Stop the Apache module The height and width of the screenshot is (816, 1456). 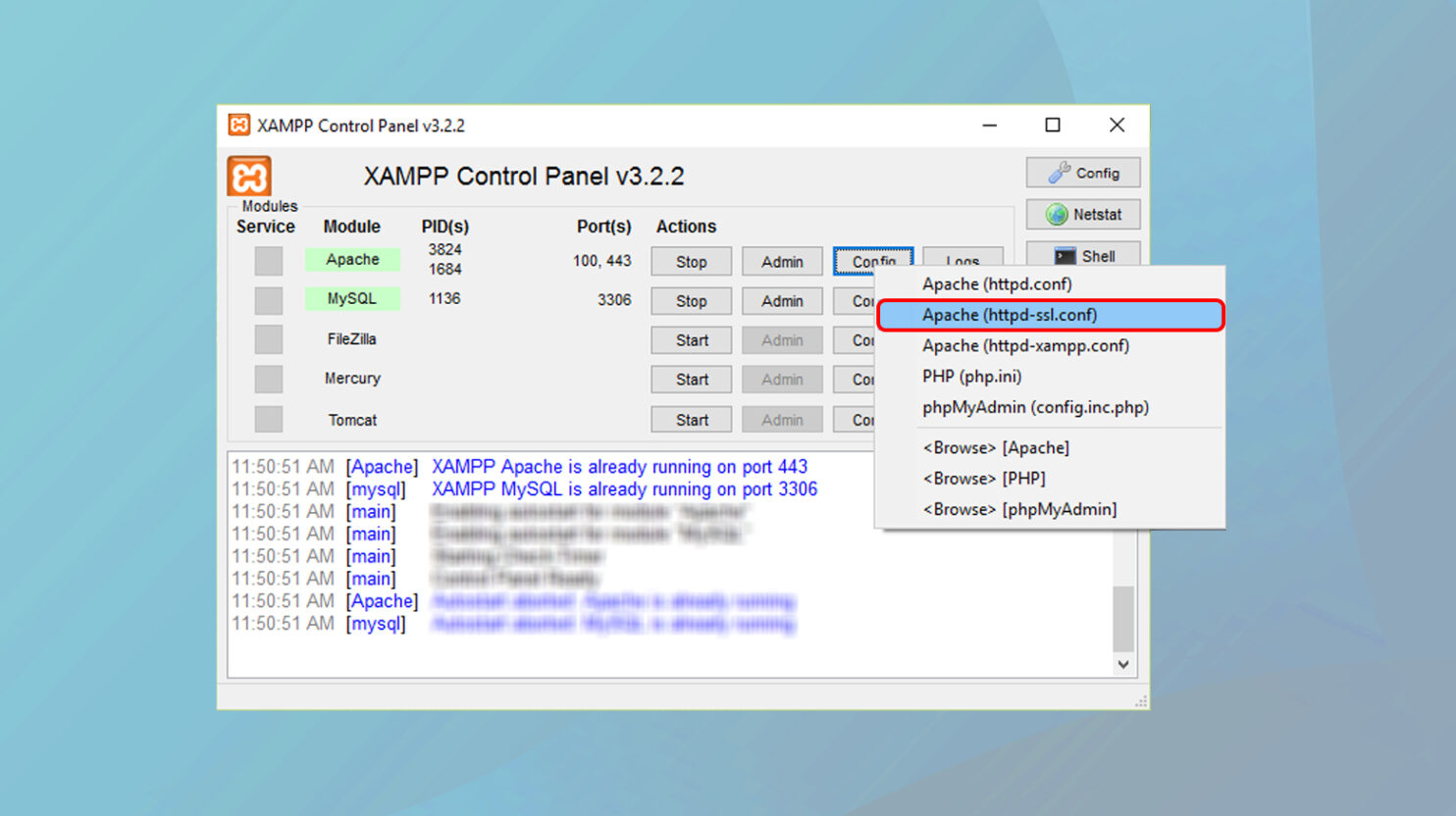tap(691, 262)
